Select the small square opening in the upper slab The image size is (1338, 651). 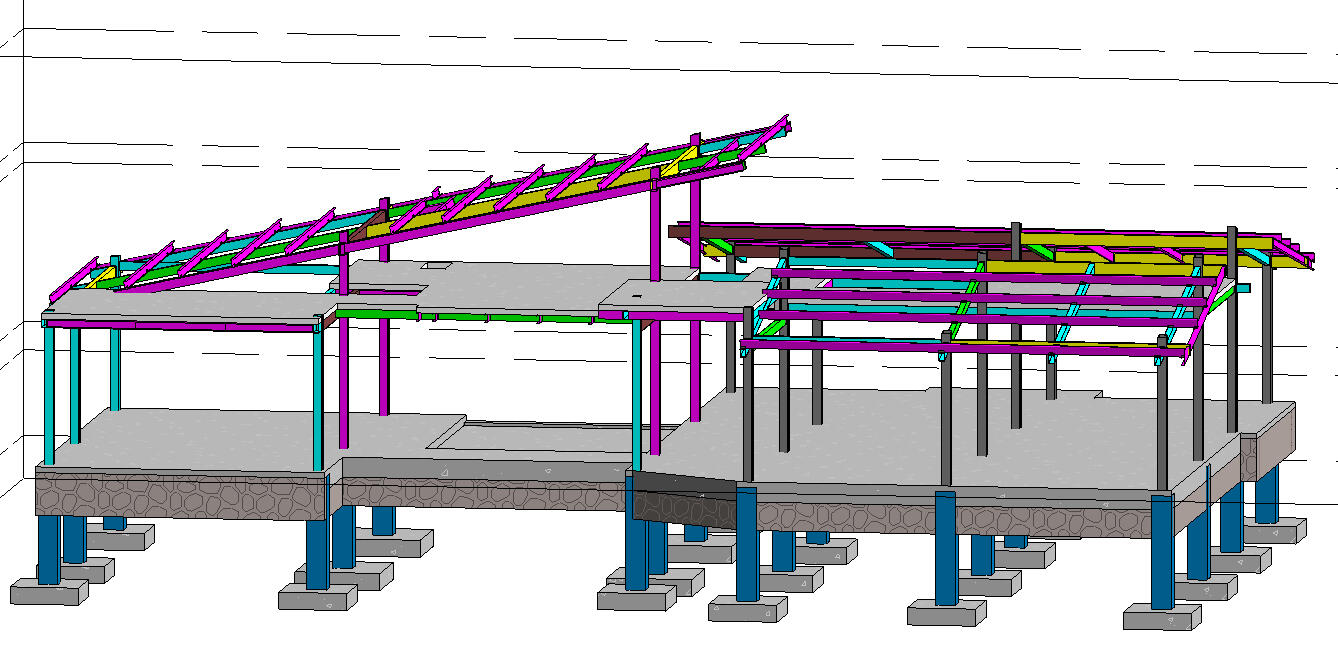click(437, 266)
